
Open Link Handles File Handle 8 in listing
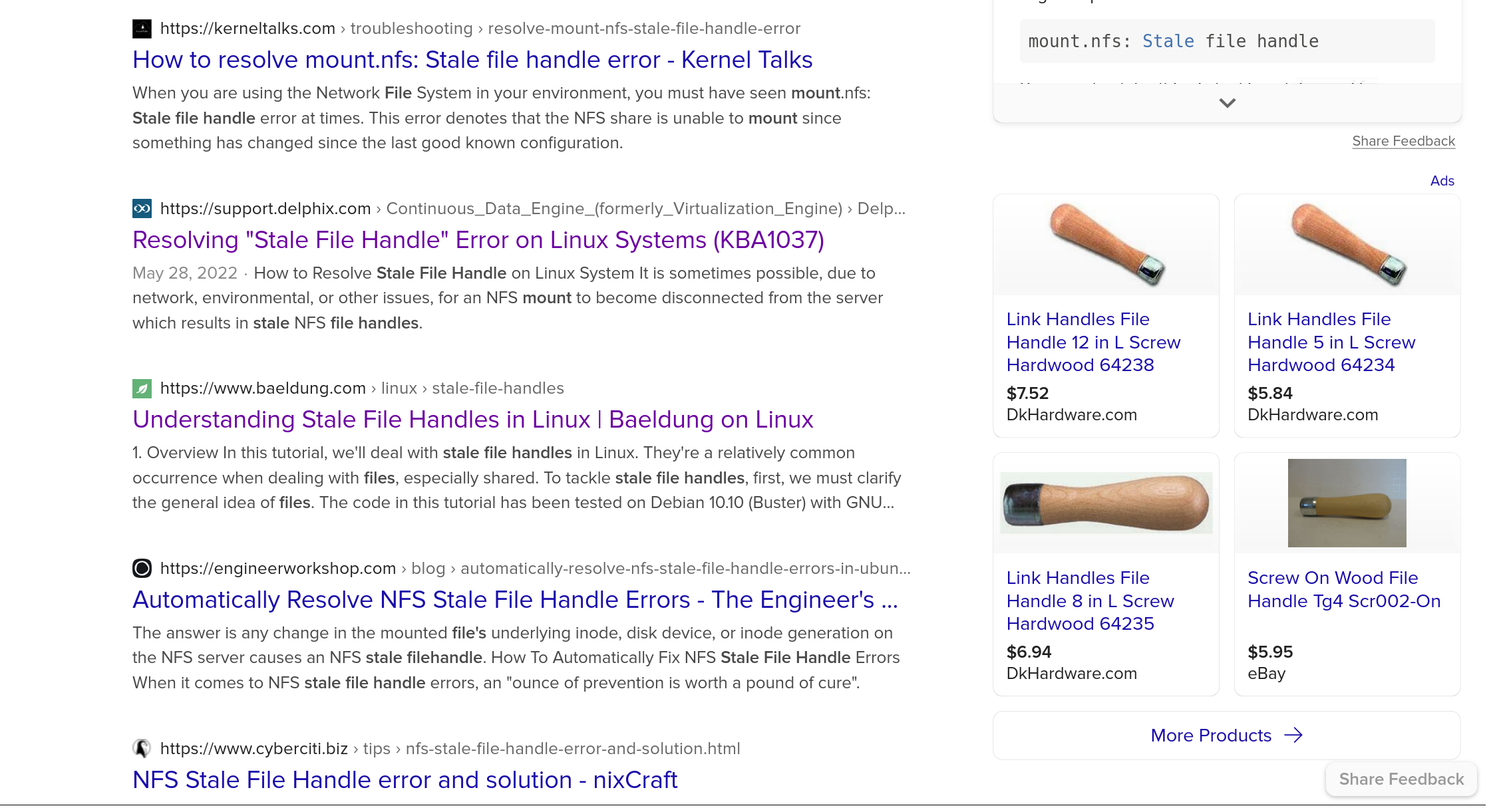1090,601
